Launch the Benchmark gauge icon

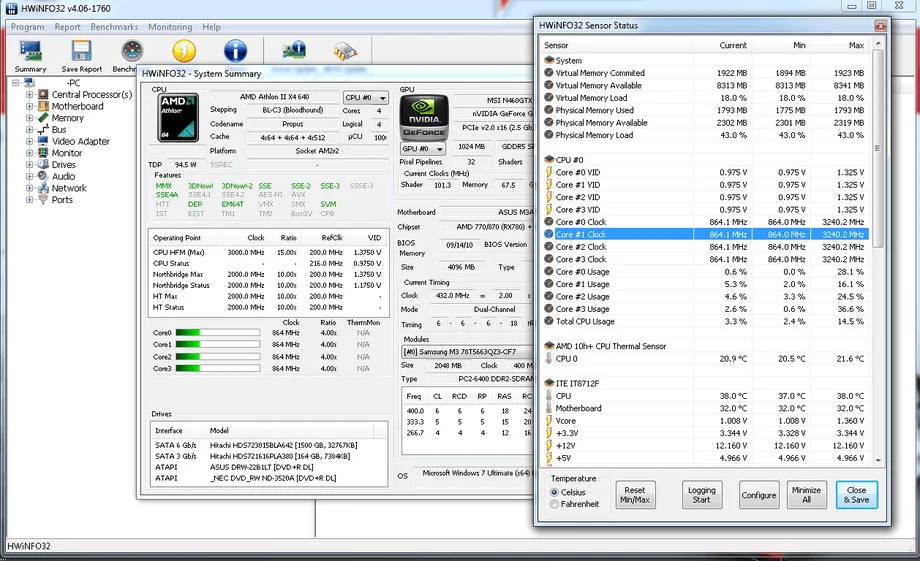click(x=132, y=50)
